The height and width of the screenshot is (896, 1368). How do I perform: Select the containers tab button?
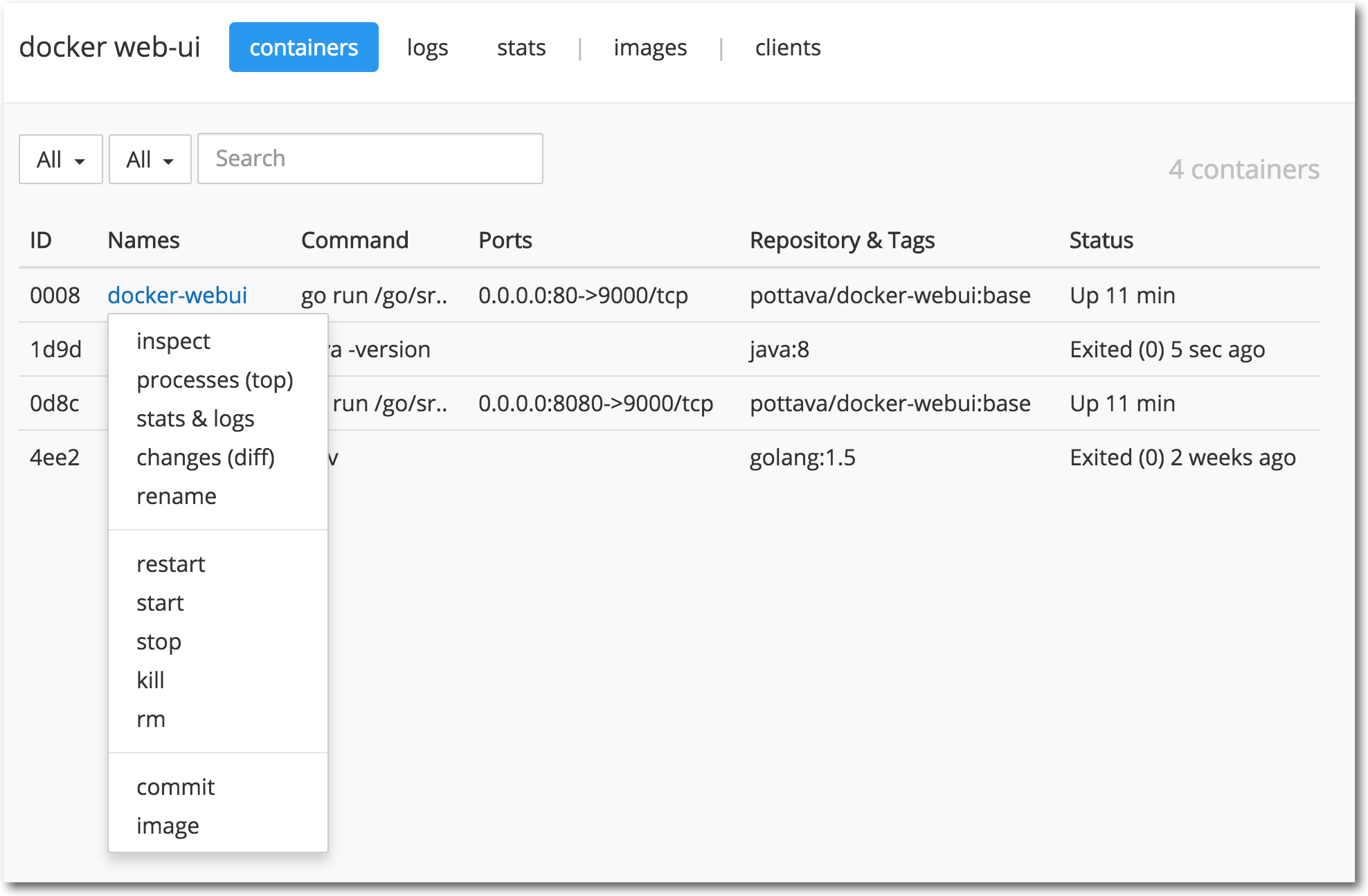coord(303,48)
